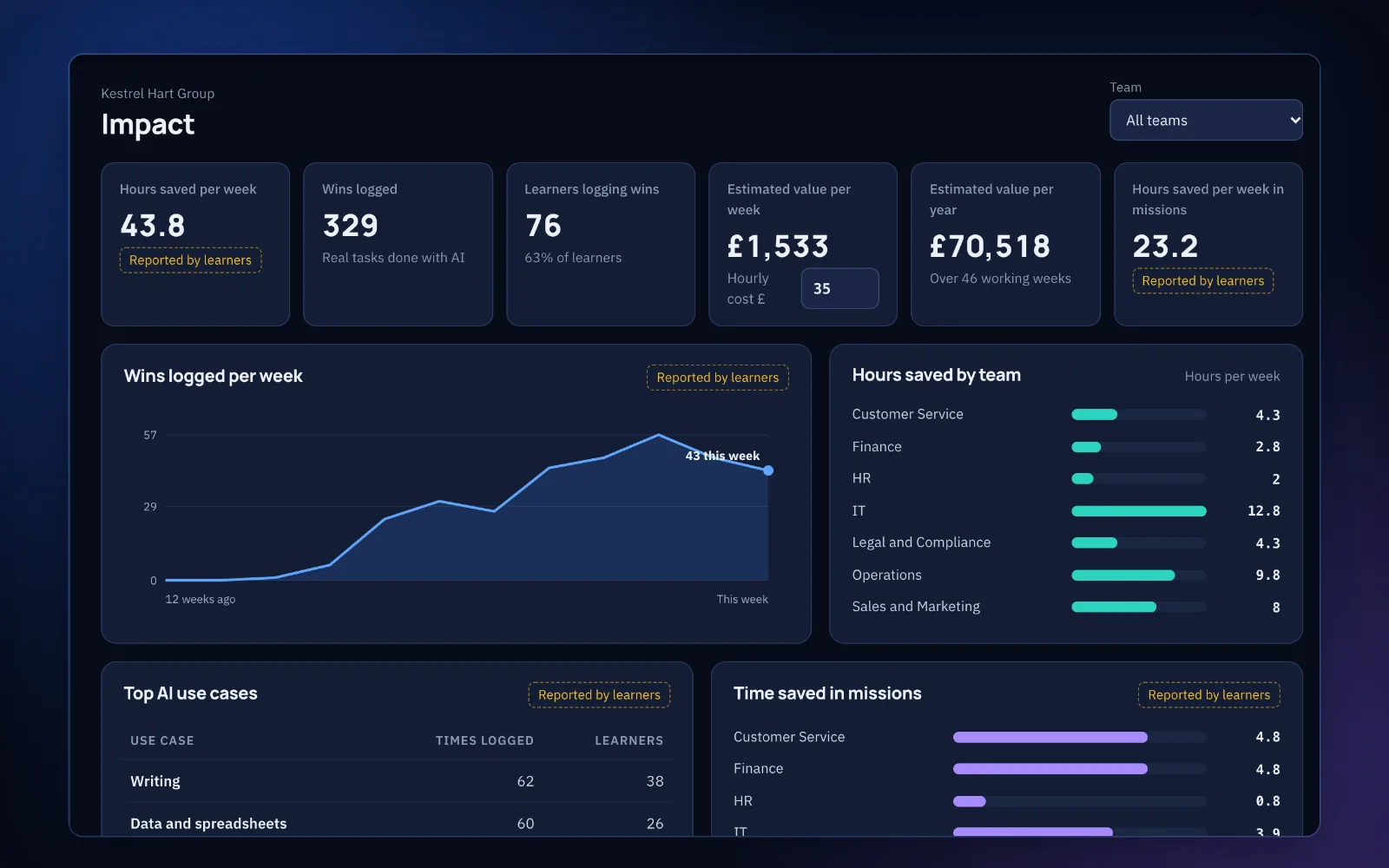Click Reported by learners badge in Wins logged chart

pos(717,378)
